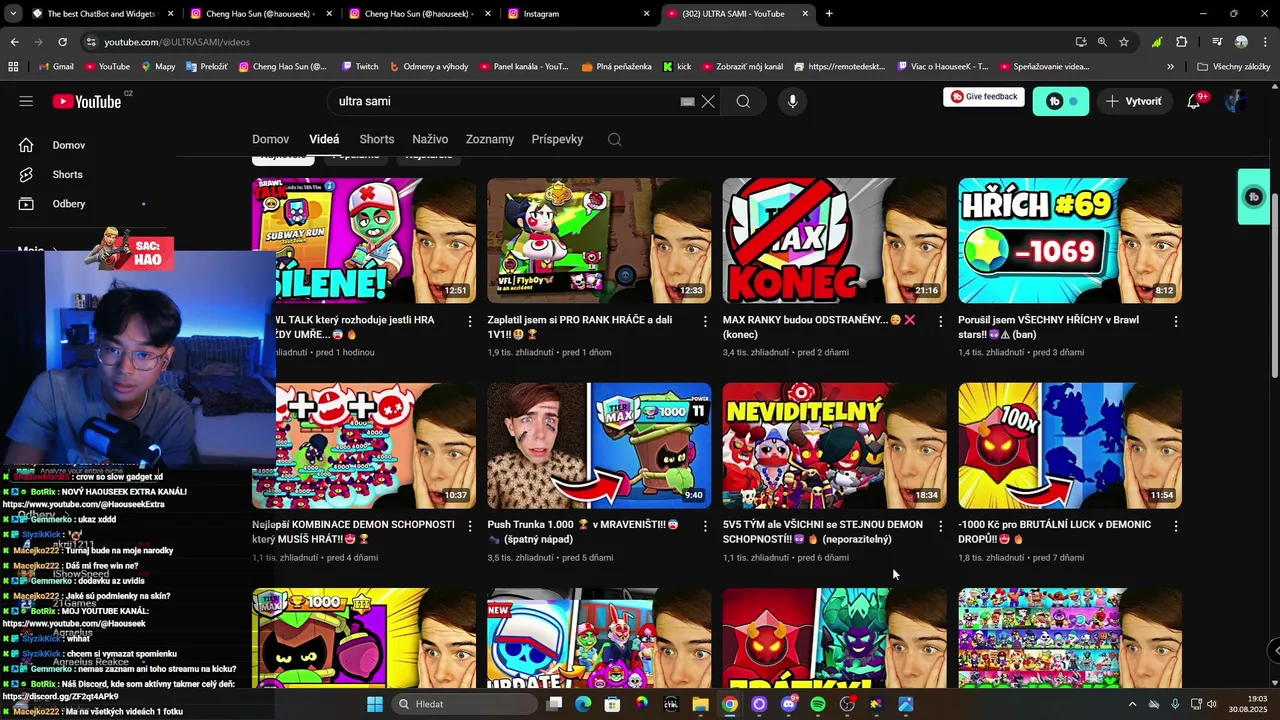Open a new browser tab
Screen dimensions: 1280x720
pos(829,14)
